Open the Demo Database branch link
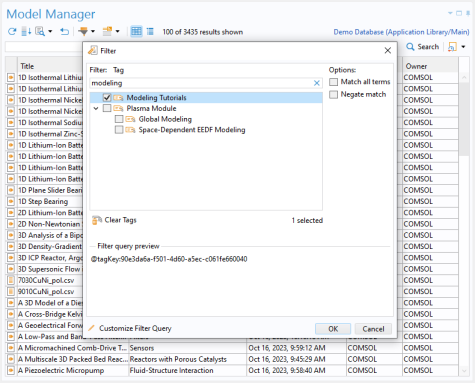475x383 pixels. tap(401, 32)
